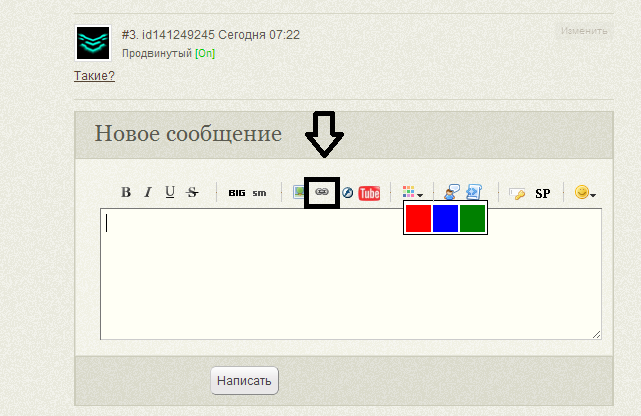
Task: Insert a hyperlink using chain icon
Action: tap(322, 192)
